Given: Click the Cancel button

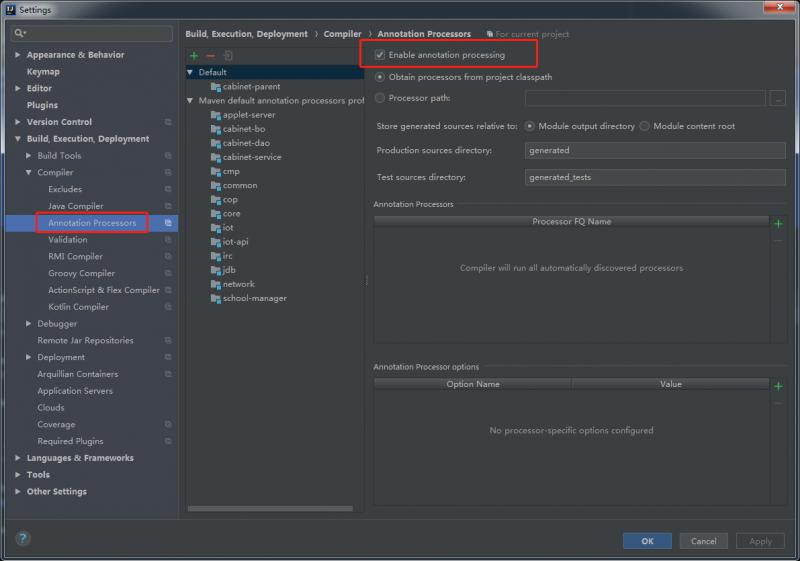Looking at the screenshot, I should (704, 541).
